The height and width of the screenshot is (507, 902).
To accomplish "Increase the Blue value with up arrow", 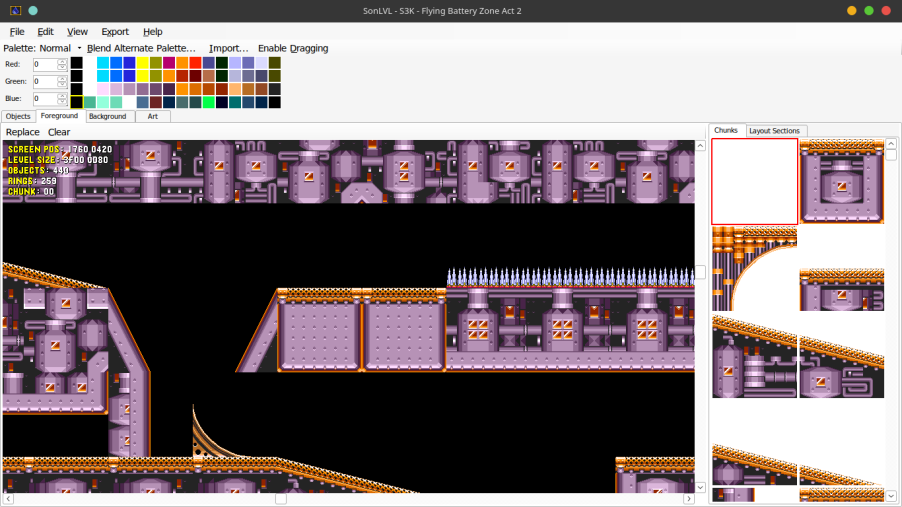I will click(x=62, y=96).
